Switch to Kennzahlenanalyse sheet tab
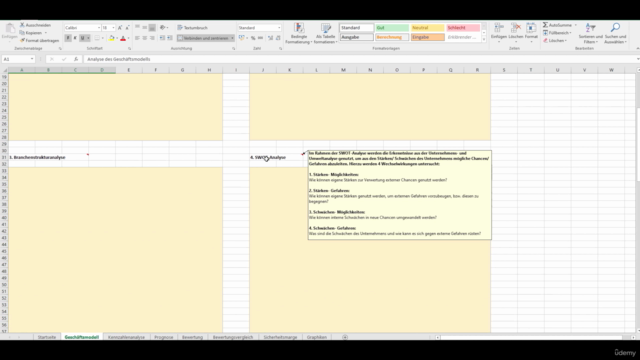 pyautogui.click(x=126, y=337)
